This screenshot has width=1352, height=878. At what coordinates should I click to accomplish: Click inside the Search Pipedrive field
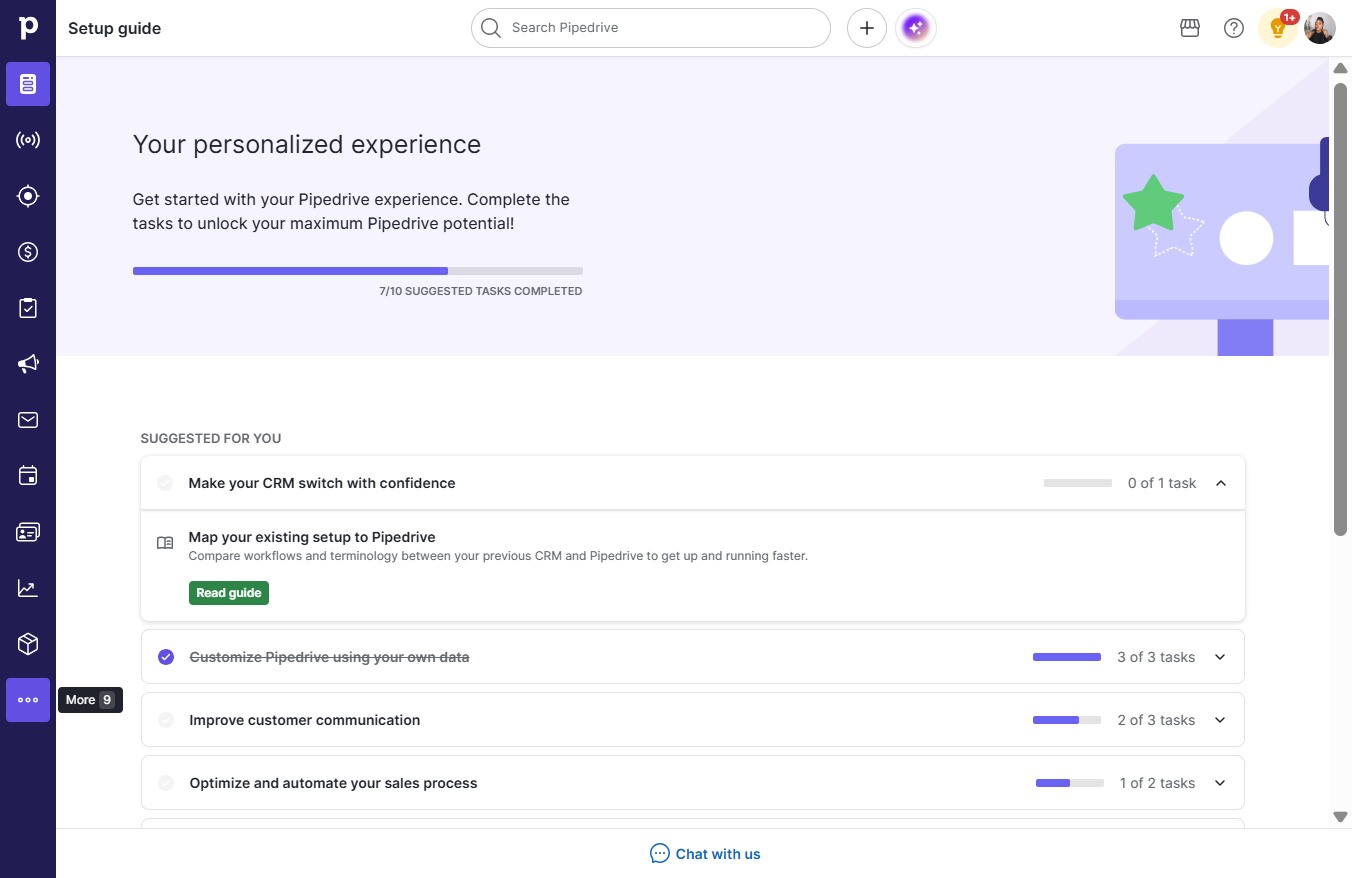pos(651,28)
